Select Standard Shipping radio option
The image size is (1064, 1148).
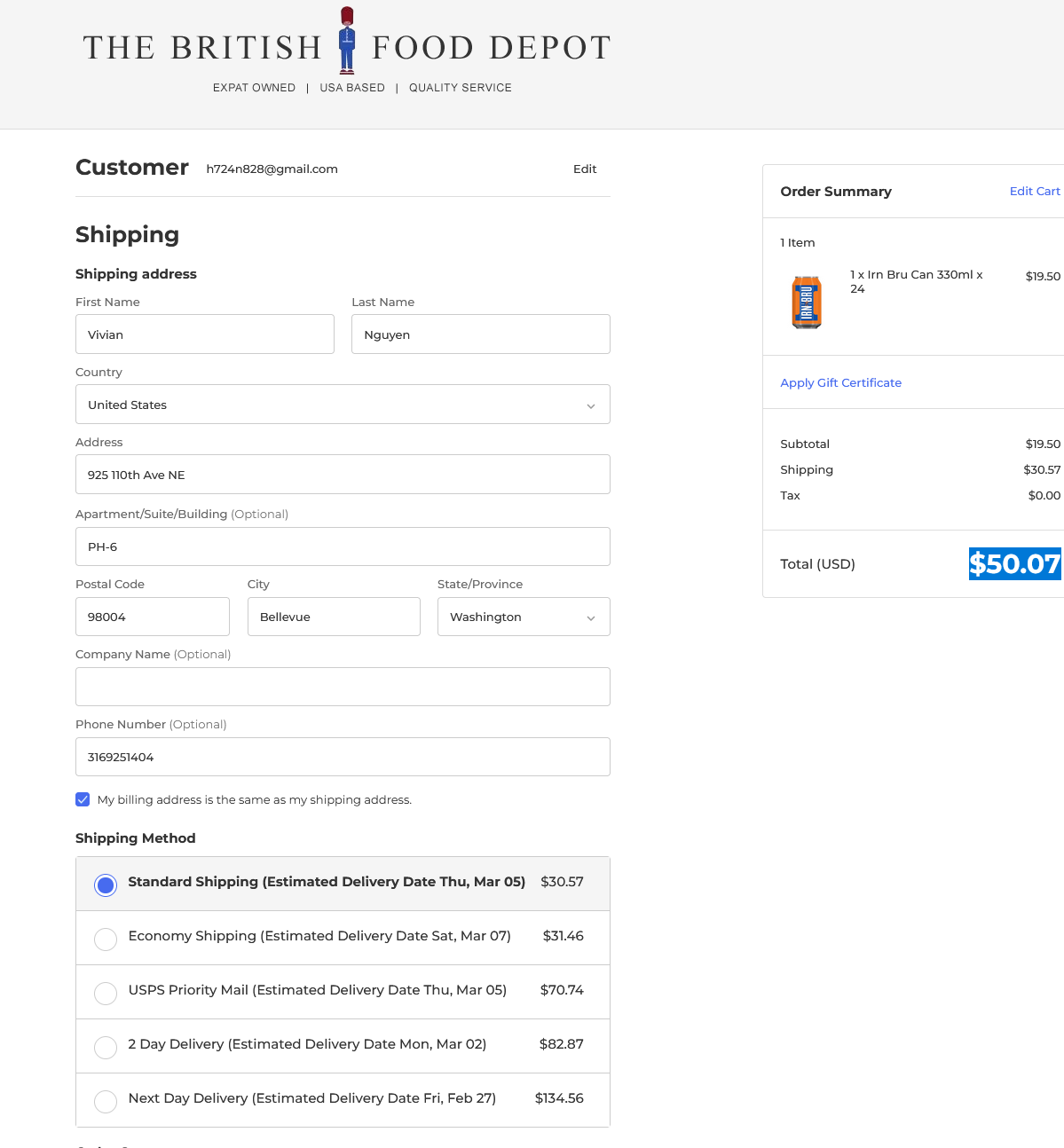(106, 885)
